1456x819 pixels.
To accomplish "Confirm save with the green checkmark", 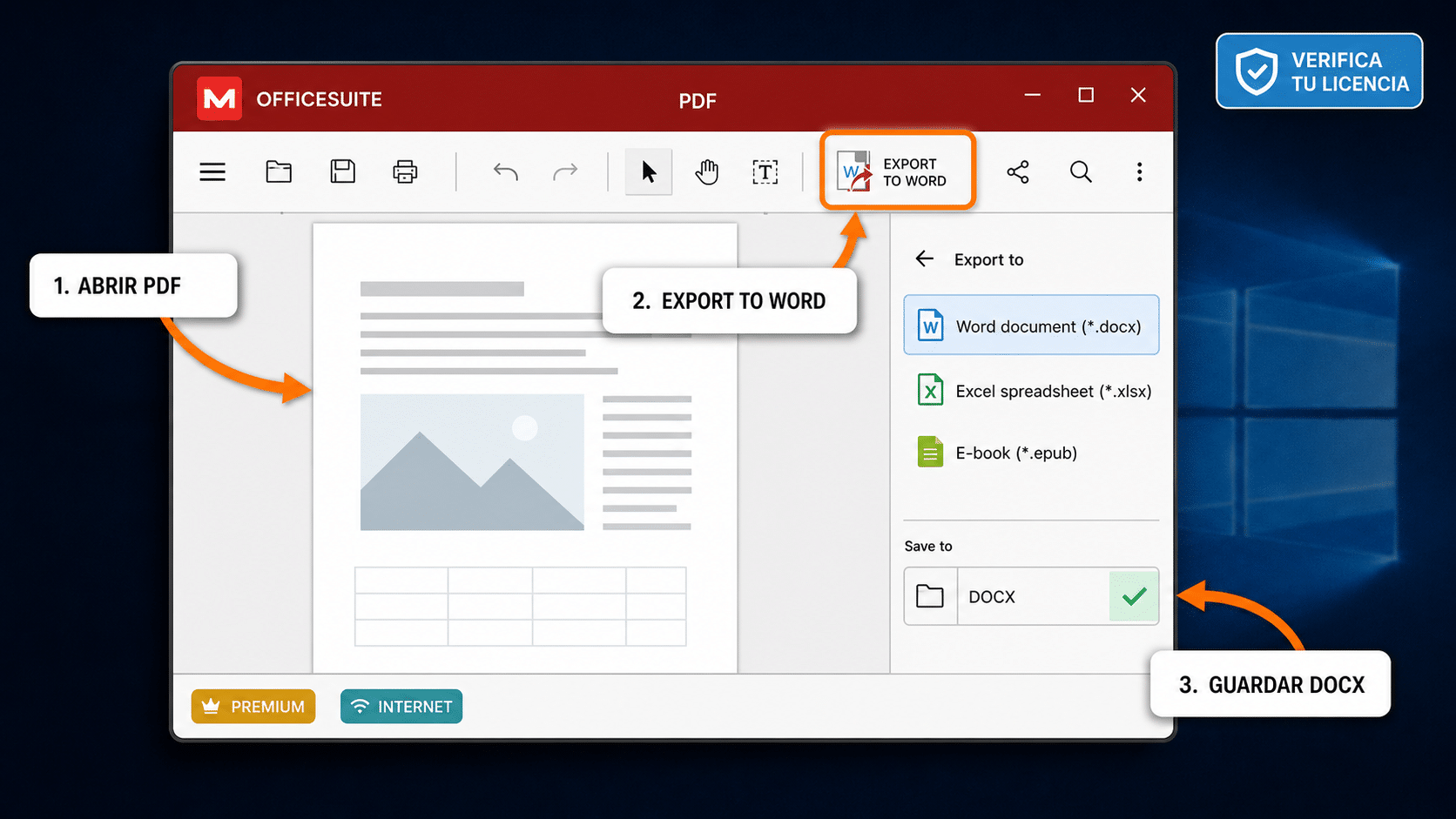I will point(1134,596).
